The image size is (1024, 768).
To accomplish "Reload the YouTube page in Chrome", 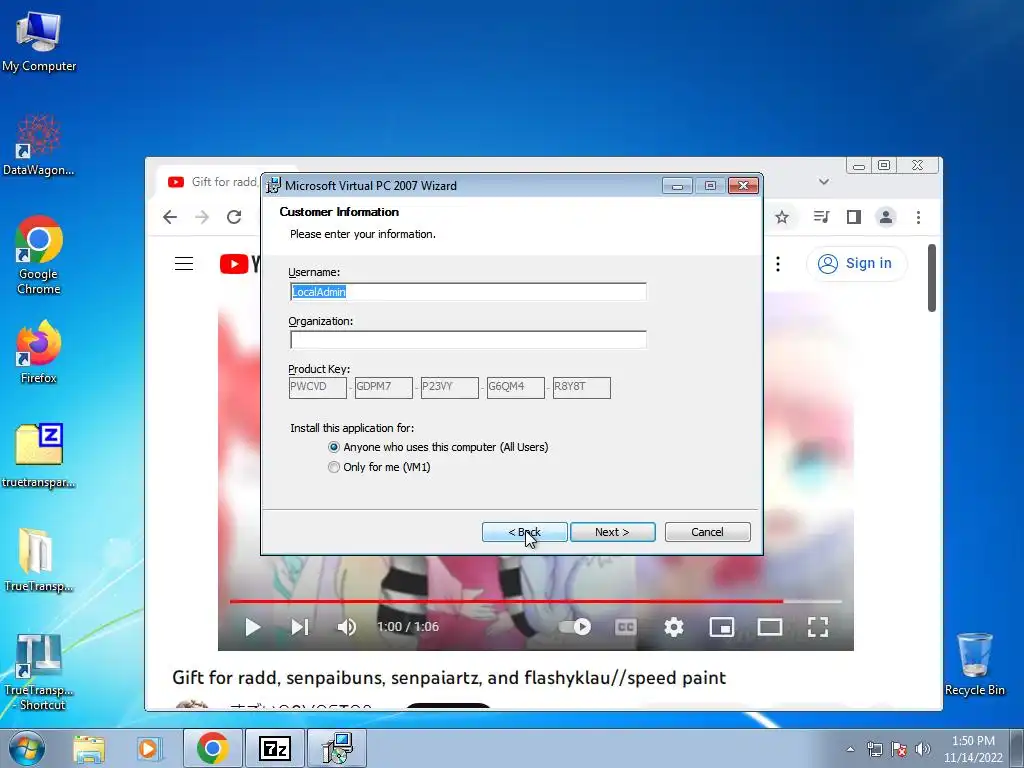I will [x=234, y=217].
